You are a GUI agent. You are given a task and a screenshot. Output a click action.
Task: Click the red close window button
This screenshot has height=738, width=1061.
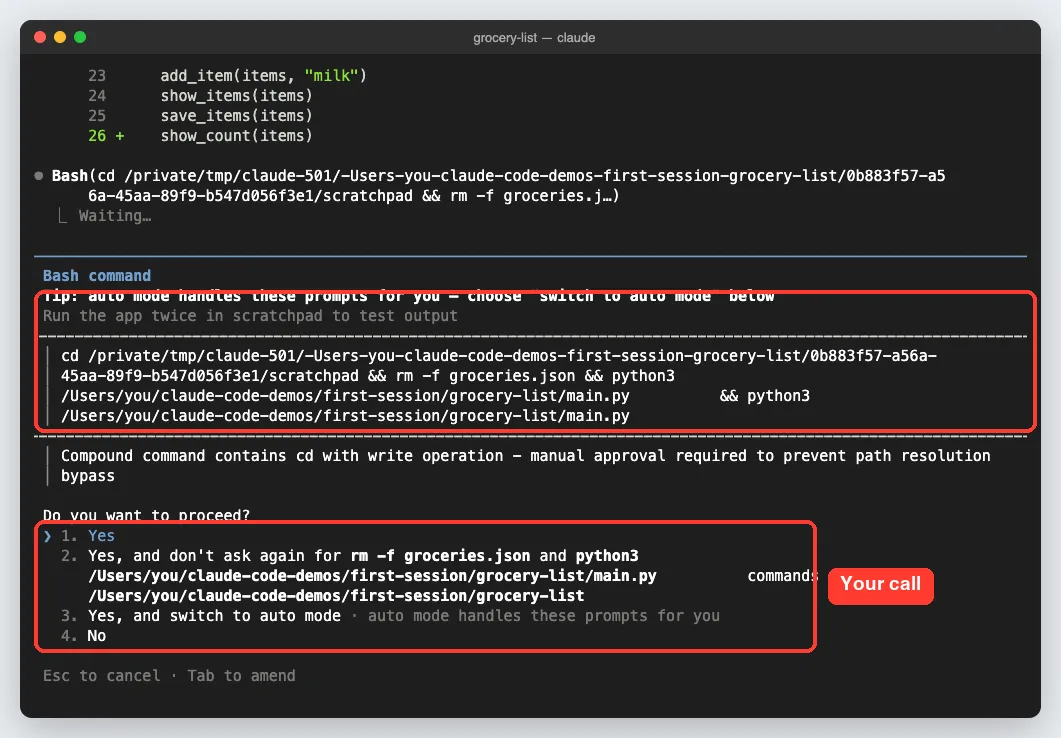pos(40,37)
